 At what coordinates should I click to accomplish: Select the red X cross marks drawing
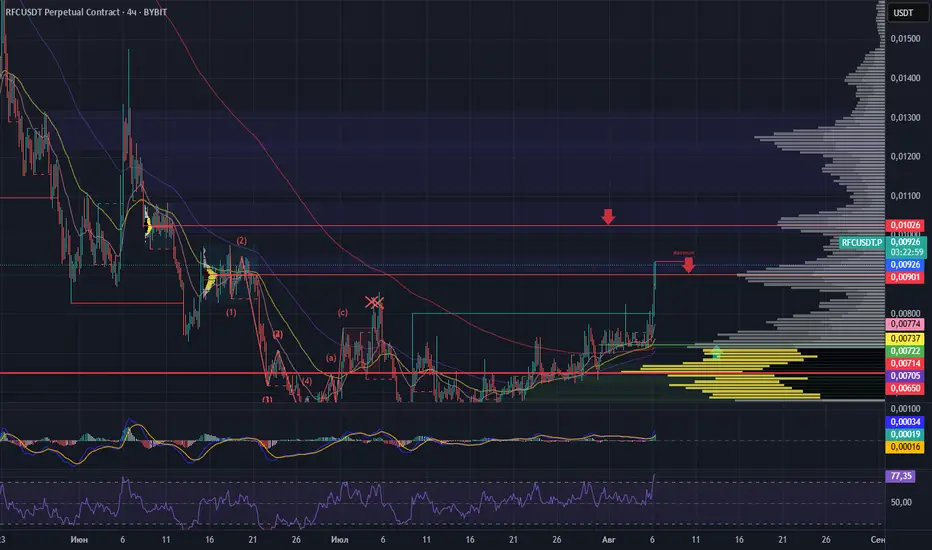tap(374, 303)
